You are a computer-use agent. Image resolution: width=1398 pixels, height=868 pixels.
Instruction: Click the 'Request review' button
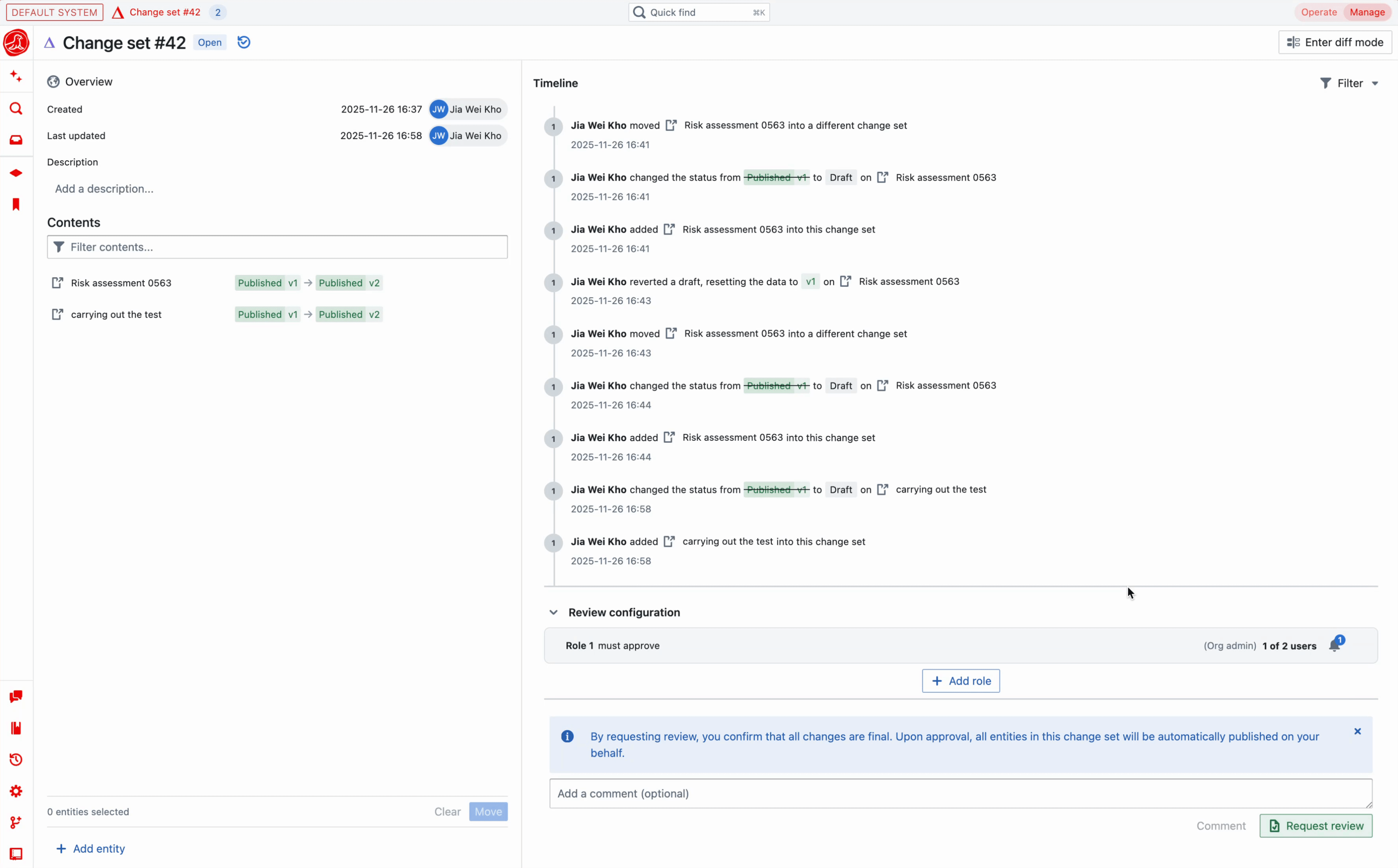(1315, 825)
